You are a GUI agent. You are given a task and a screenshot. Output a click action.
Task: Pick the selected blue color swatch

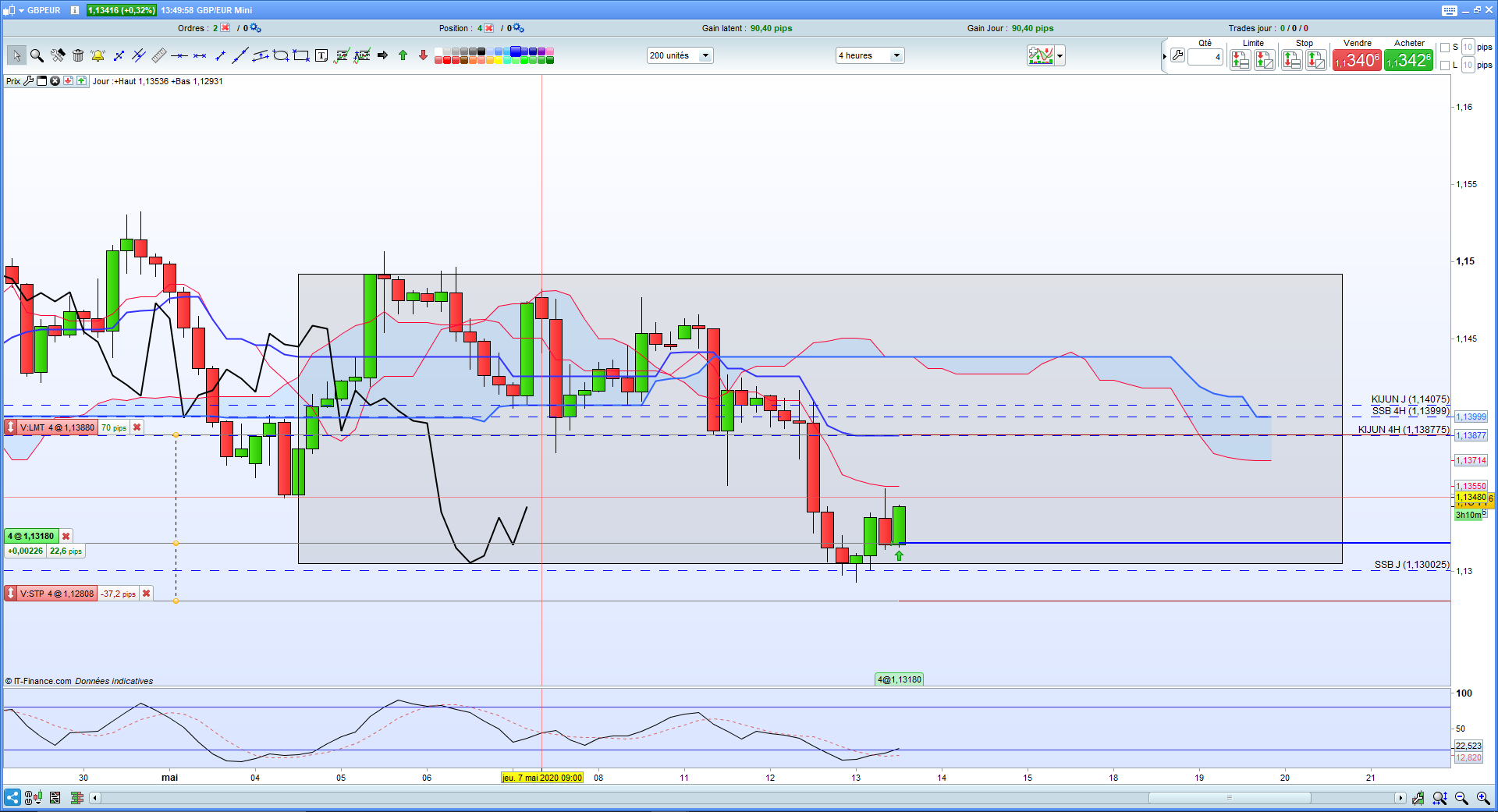click(516, 51)
